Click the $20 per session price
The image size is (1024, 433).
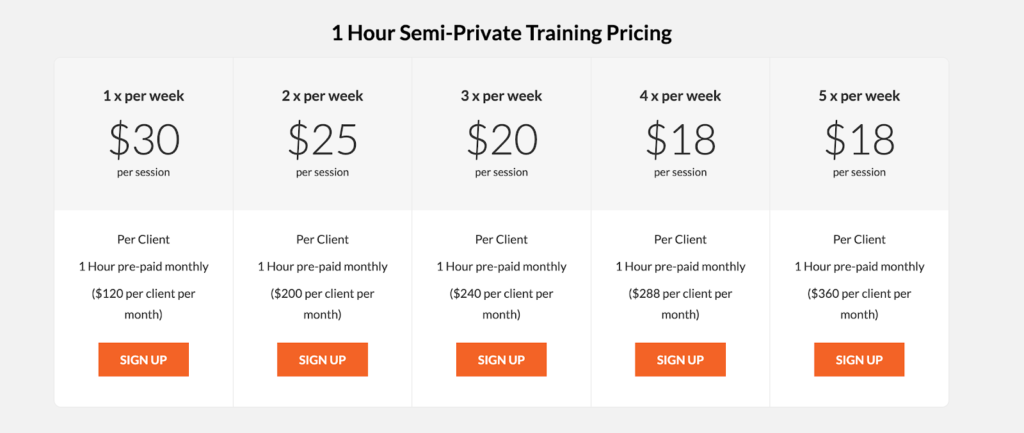pyautogui.click(x=501, y=140)
